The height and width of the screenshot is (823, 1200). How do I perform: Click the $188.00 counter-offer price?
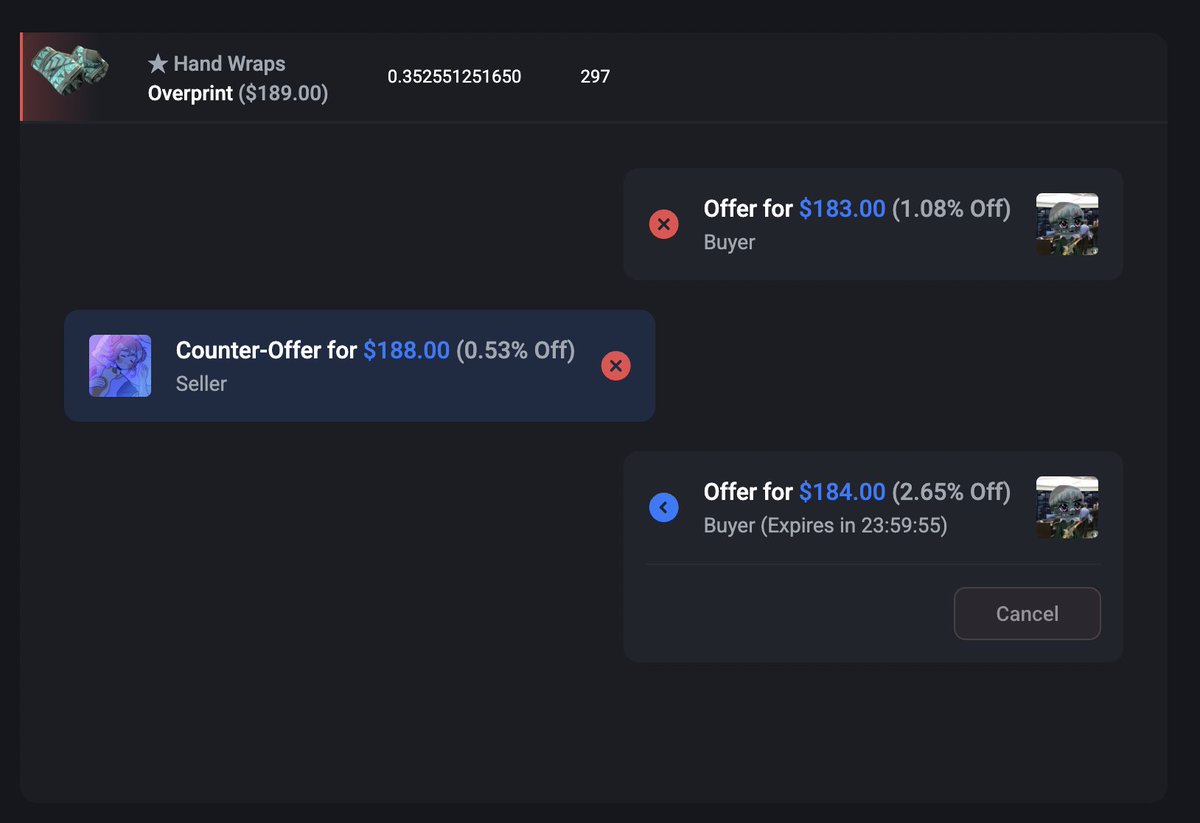[x=406, y=351]
